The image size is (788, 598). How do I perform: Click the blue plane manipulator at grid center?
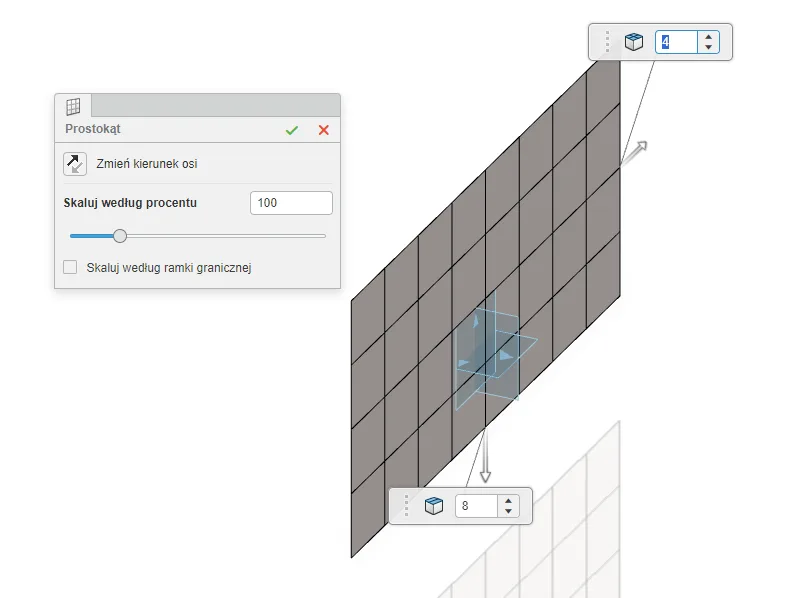496,350
